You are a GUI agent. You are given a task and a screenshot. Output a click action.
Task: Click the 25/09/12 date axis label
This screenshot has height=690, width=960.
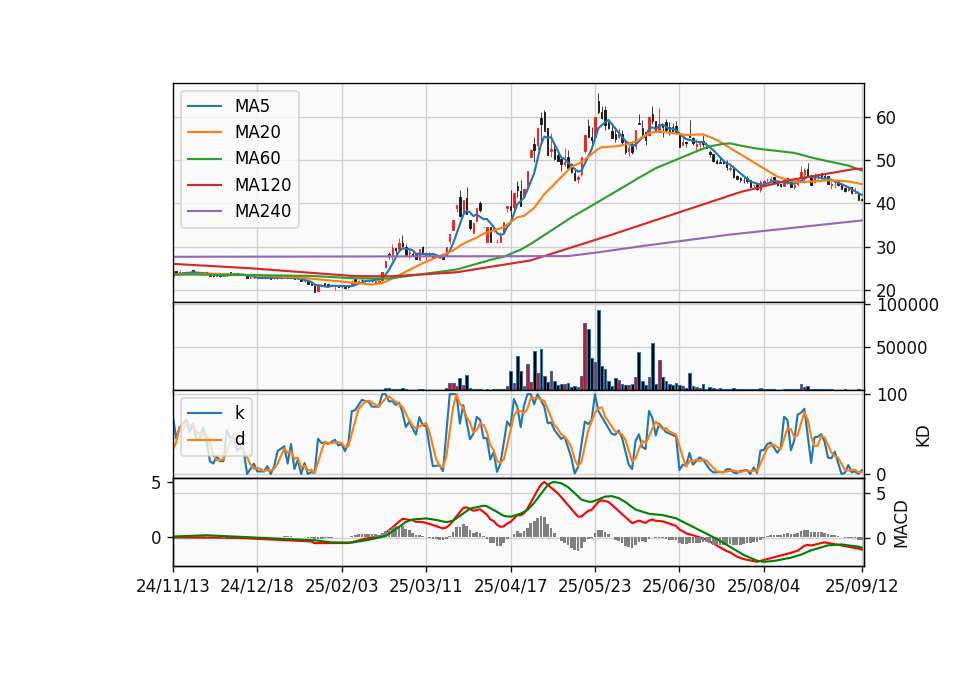(x=861, y=586)
